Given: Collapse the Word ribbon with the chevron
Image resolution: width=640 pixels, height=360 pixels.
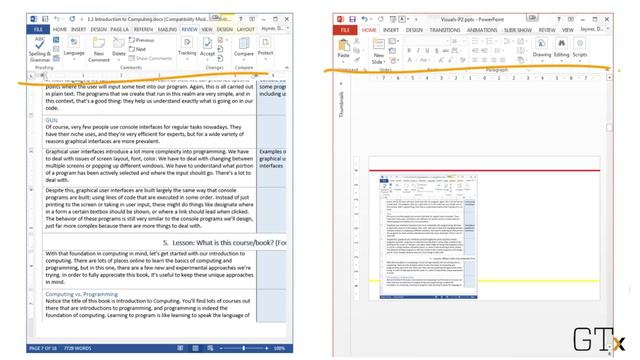Looking at the screenshot, I should click(287, 67).
